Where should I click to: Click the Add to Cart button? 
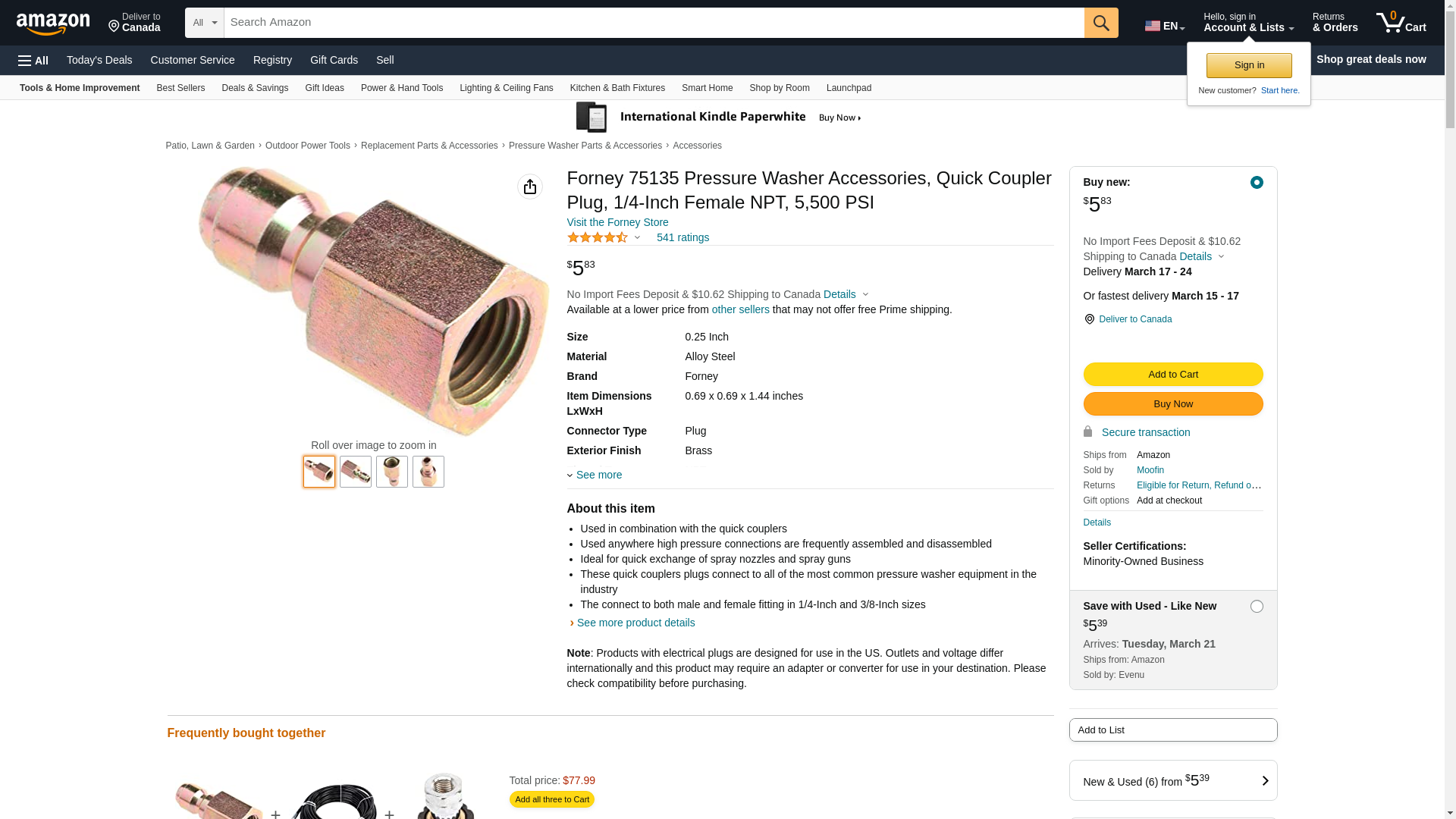(x=1173, y=374)
